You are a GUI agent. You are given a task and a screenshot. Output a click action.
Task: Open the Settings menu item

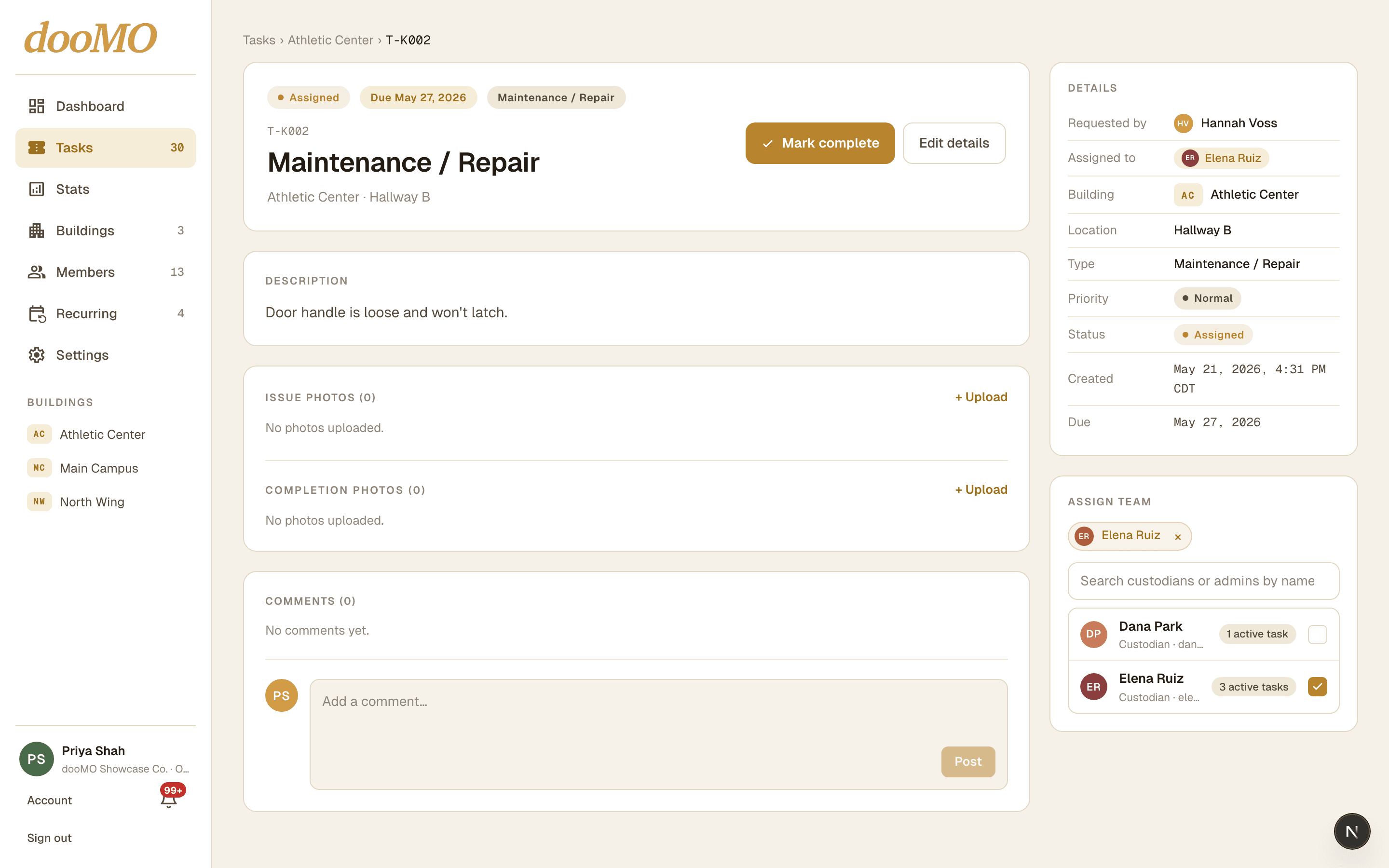(106, 355)
